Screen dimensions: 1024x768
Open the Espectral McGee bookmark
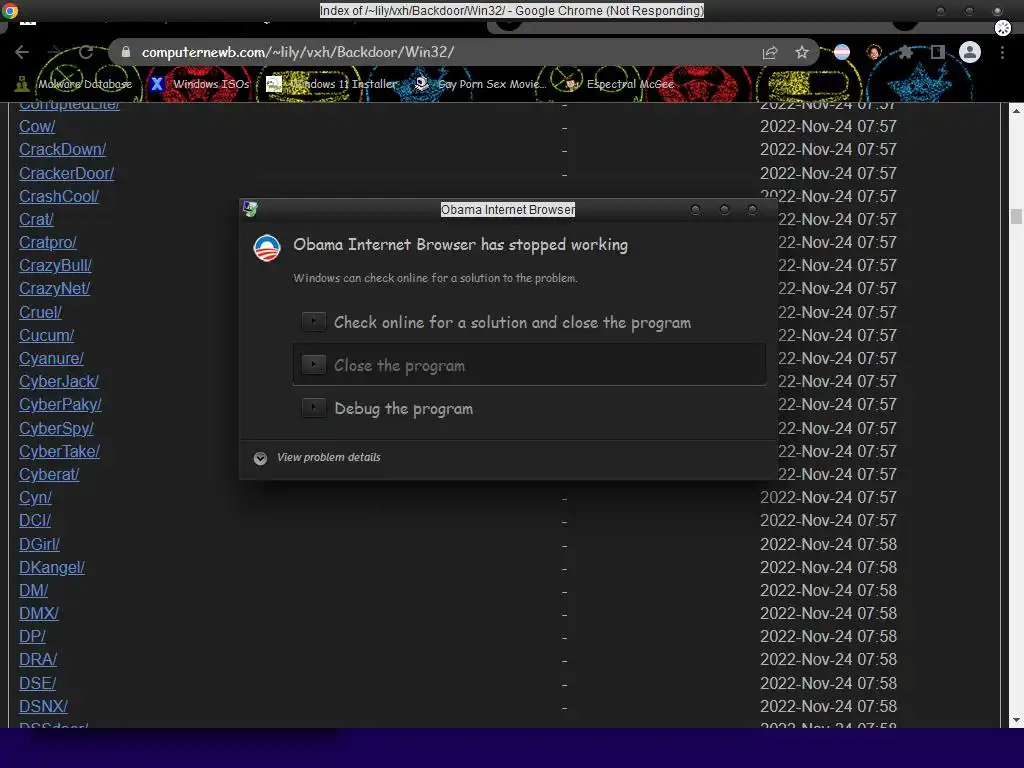(x=620, y=84)
